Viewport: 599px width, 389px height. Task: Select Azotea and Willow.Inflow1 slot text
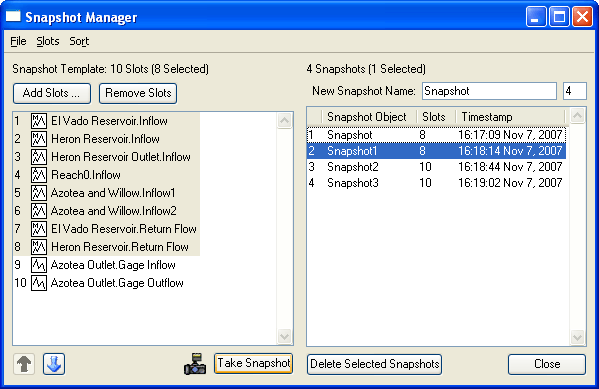pos(113,193)
